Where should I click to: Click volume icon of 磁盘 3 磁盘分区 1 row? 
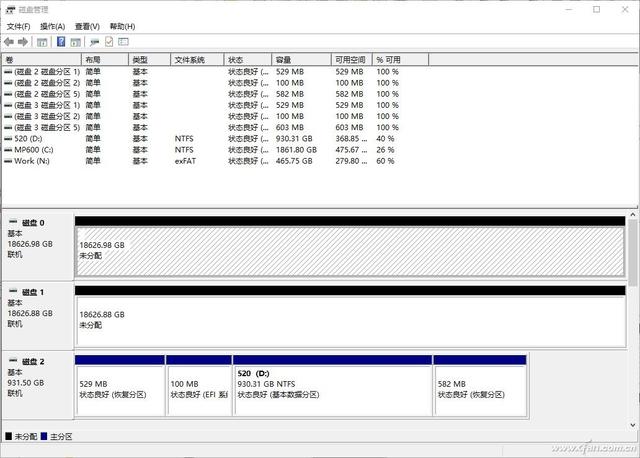tap(8, 105)
